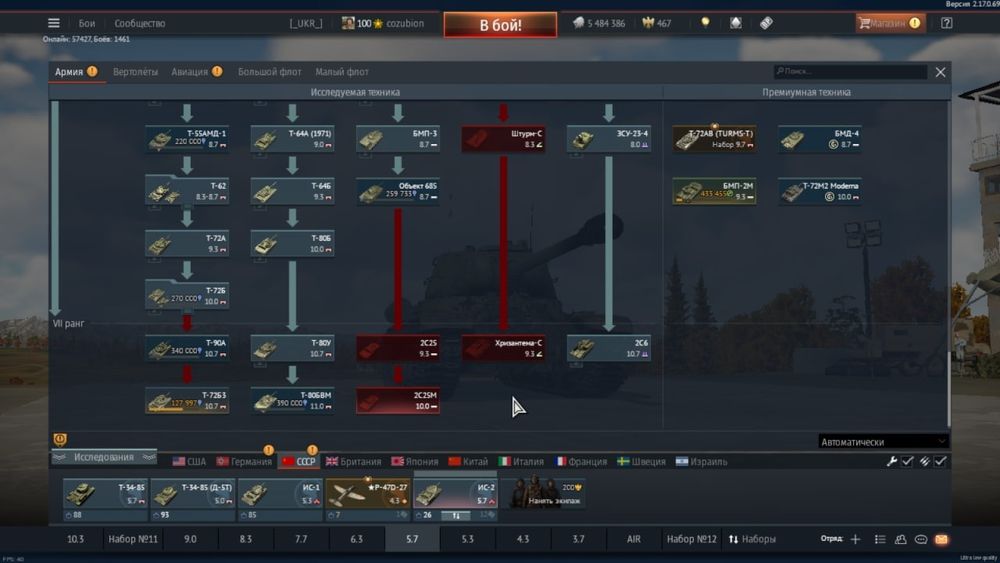The image size is (1000, 563).
Task: Select the Т-62 group
Action: coord(187,191)
